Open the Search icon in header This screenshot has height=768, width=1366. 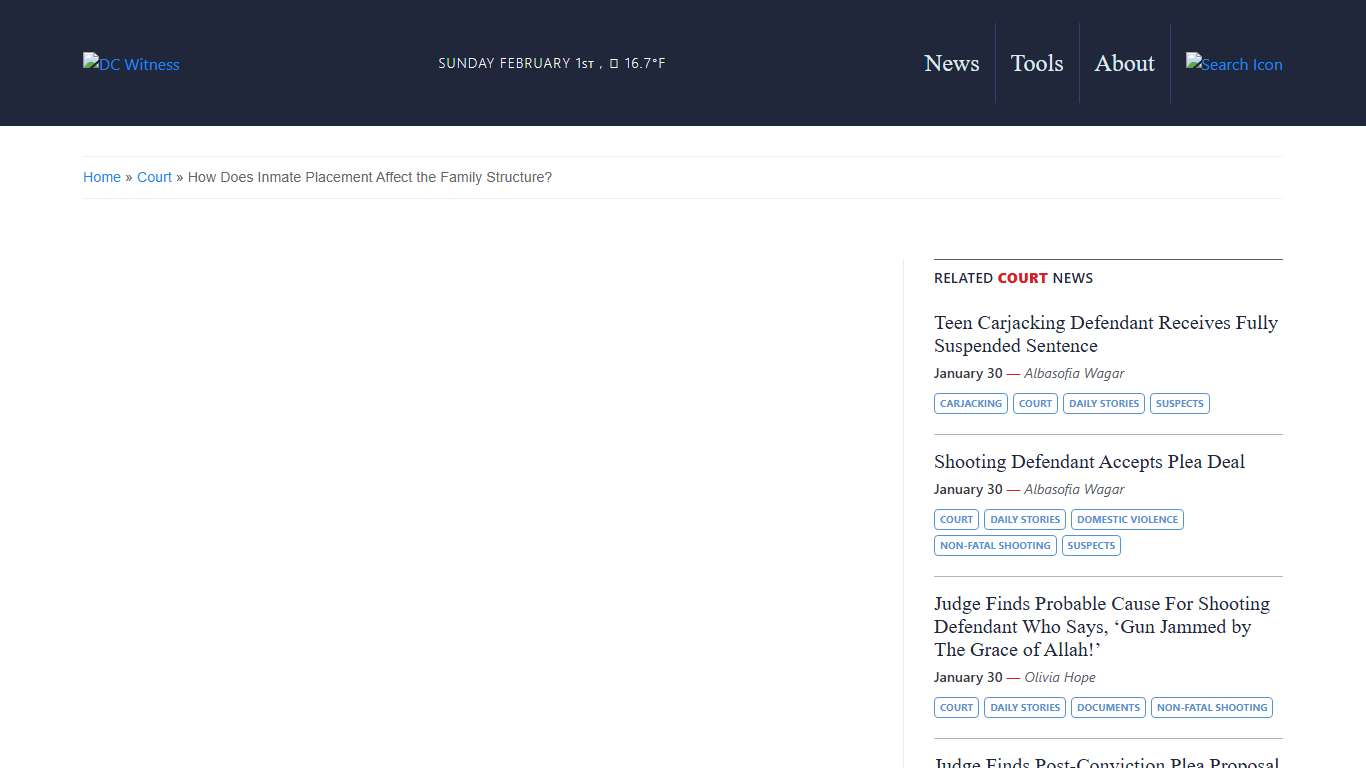tap(1233, 64)
